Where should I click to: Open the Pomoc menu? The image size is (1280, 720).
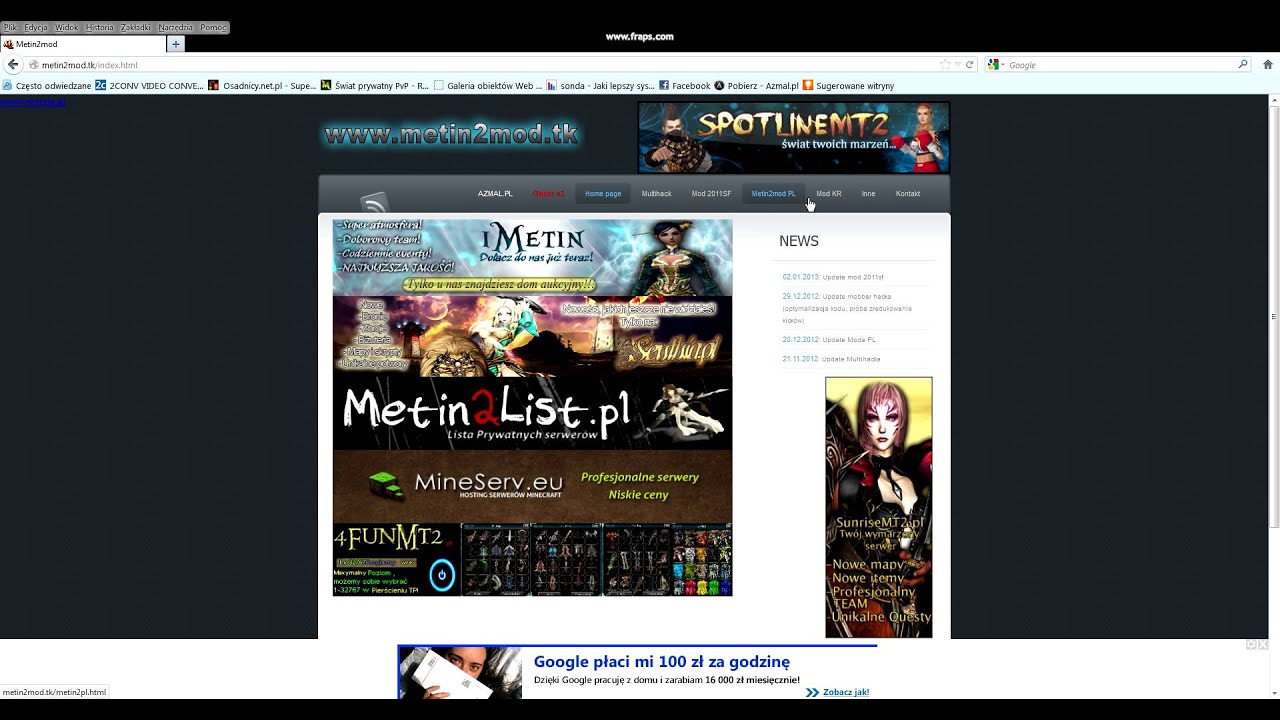pos(213,28)
